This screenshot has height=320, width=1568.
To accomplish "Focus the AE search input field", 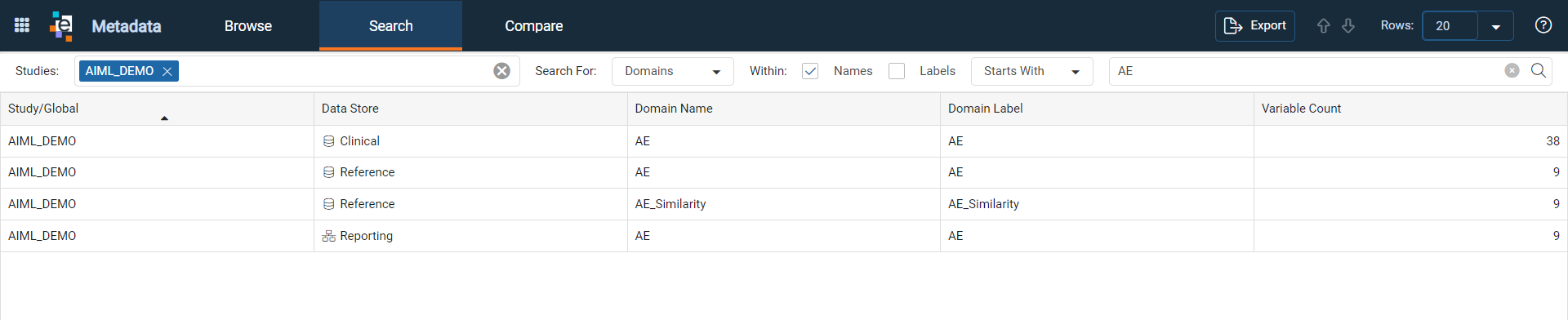I will [1307, 71].
